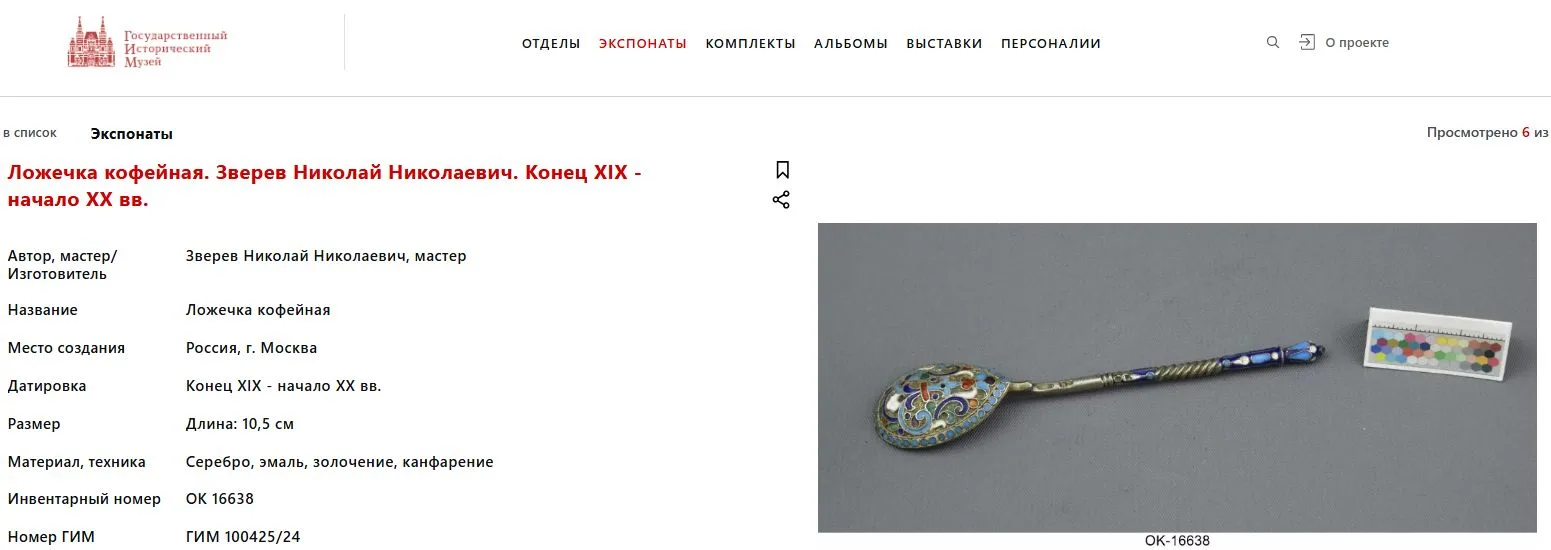The image size is (1551, 550).
Task: Click the login arrow icon
Action: [x=1306, y=42]
